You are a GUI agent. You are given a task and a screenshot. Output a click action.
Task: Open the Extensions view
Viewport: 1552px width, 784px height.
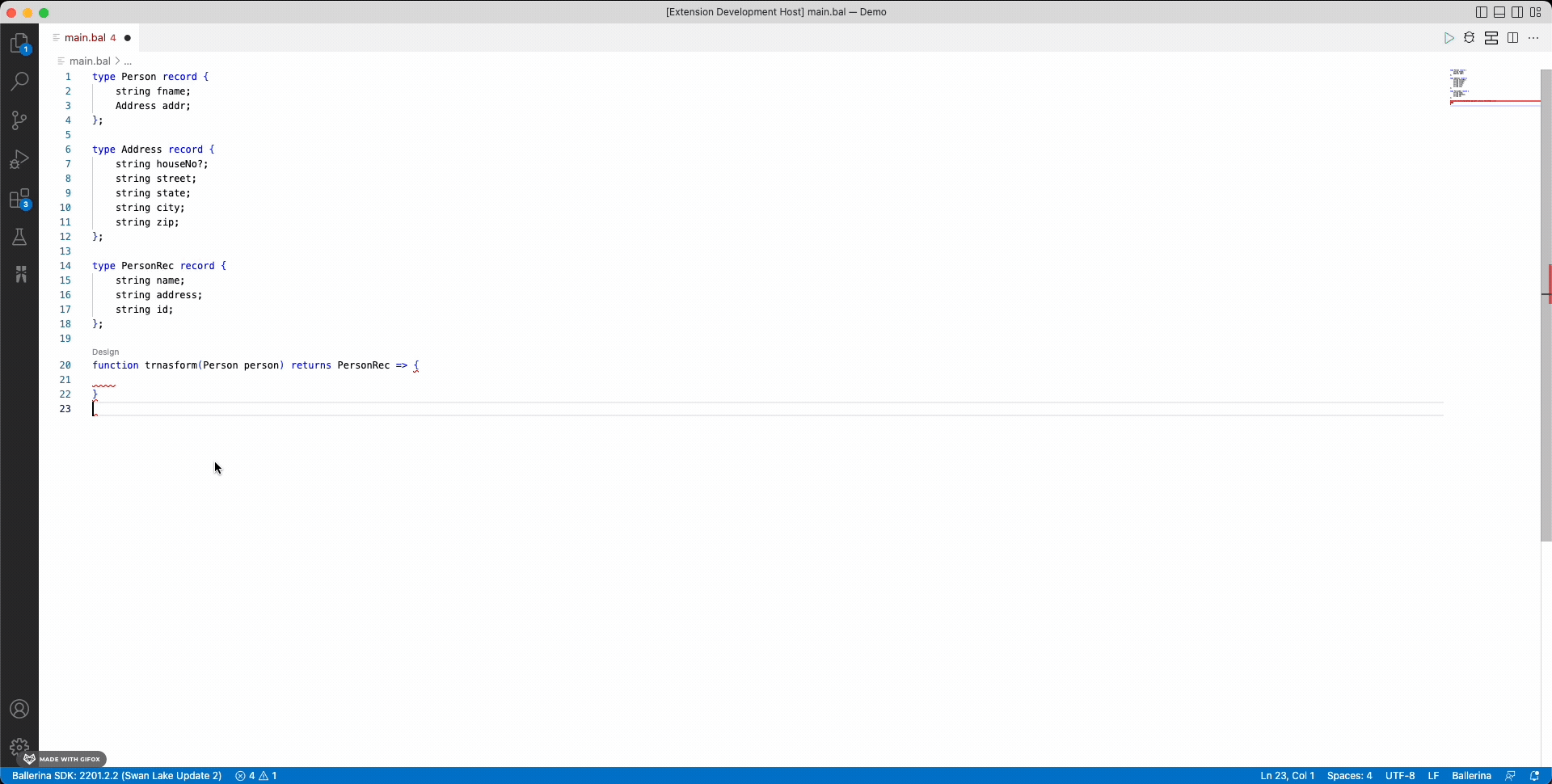19,199
